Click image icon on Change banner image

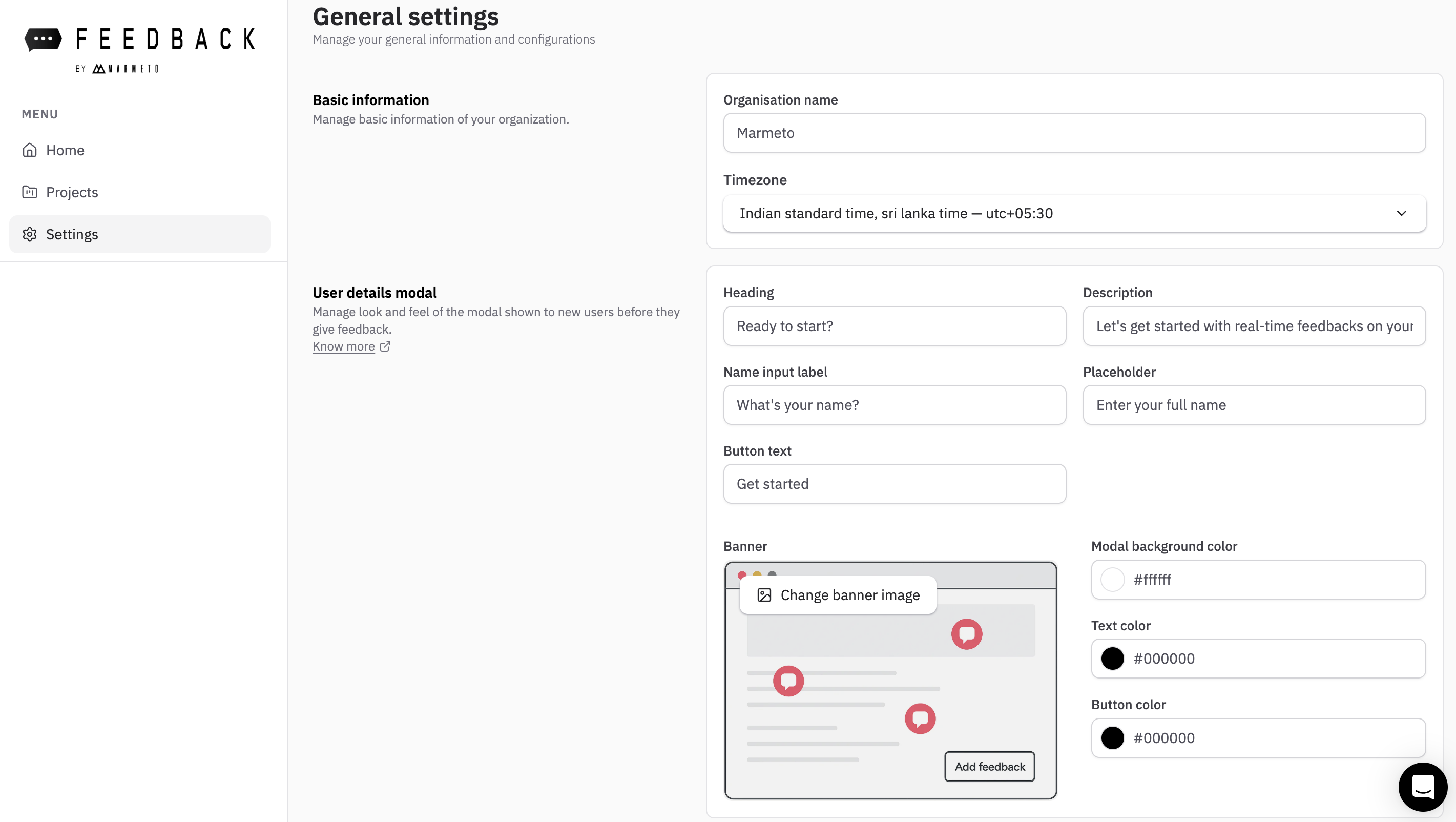click(x=764, y=595)
